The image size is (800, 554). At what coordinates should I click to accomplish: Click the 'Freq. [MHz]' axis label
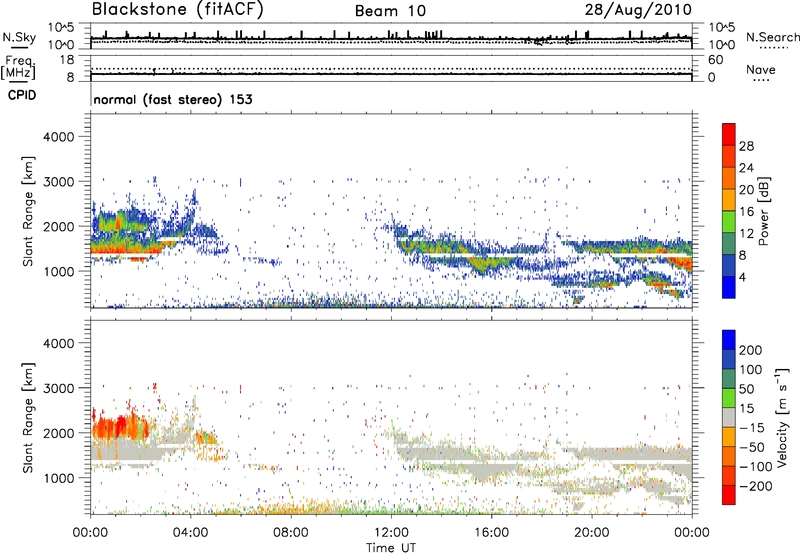tap(18, 68)
